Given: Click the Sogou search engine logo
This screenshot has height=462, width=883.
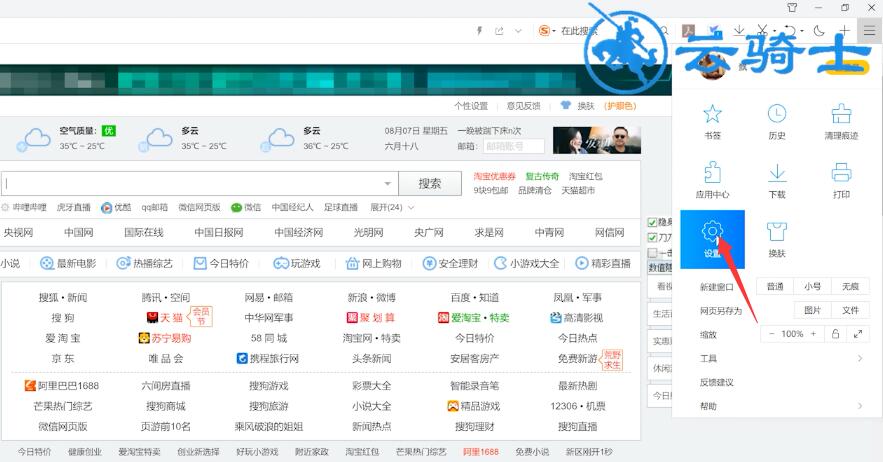Looking at the screenshot, I should point(543,31).
